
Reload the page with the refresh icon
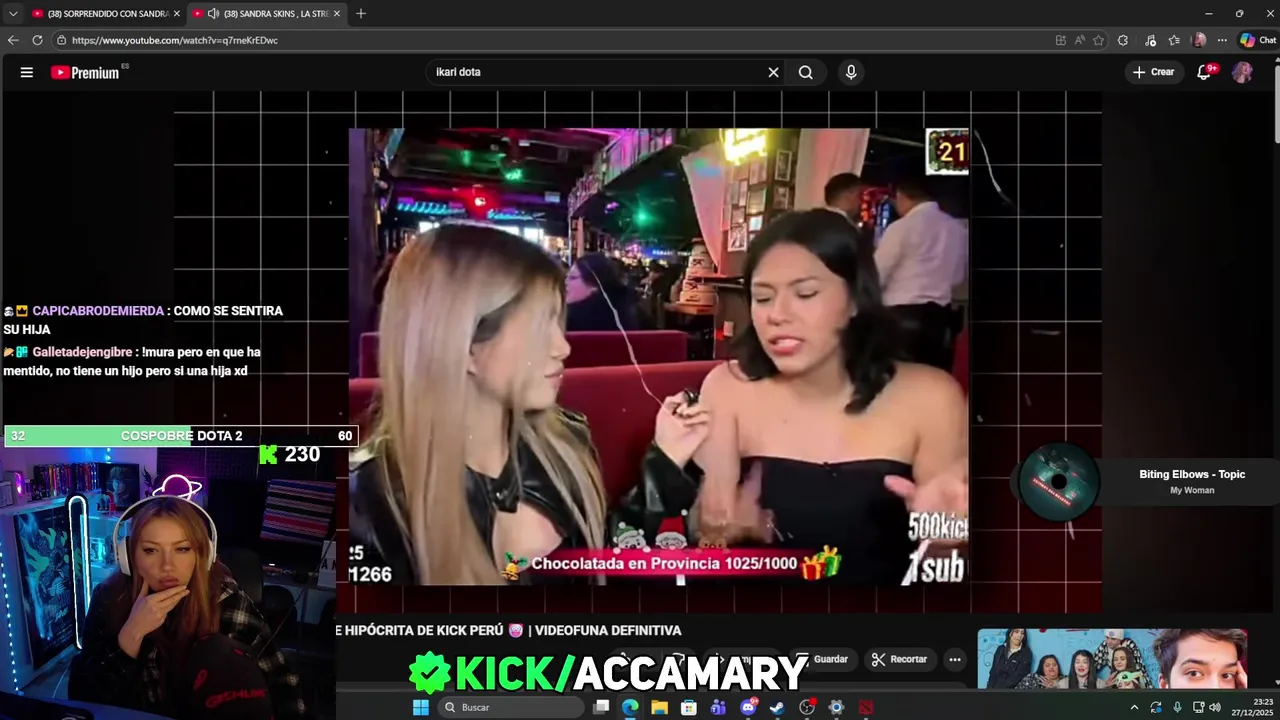(37, 40)
